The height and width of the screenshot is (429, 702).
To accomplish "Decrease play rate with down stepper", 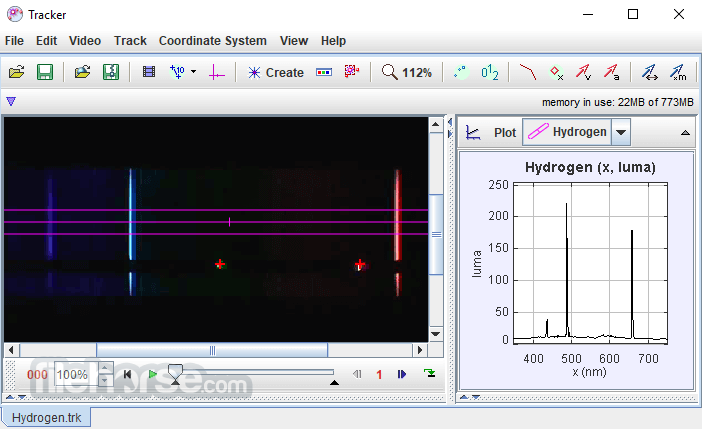I will (x=105, y=380).
